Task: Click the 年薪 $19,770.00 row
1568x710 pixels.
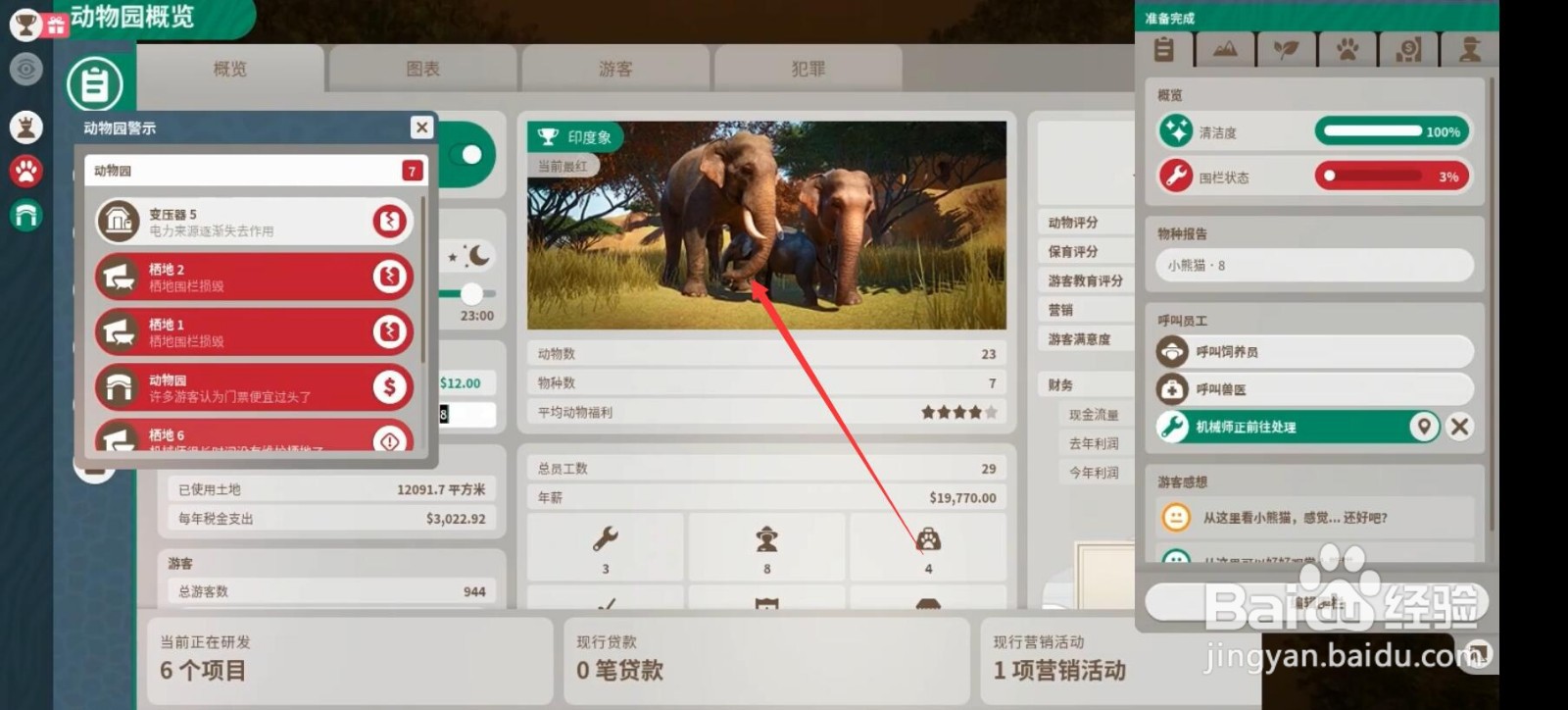Action: point(766,497)
